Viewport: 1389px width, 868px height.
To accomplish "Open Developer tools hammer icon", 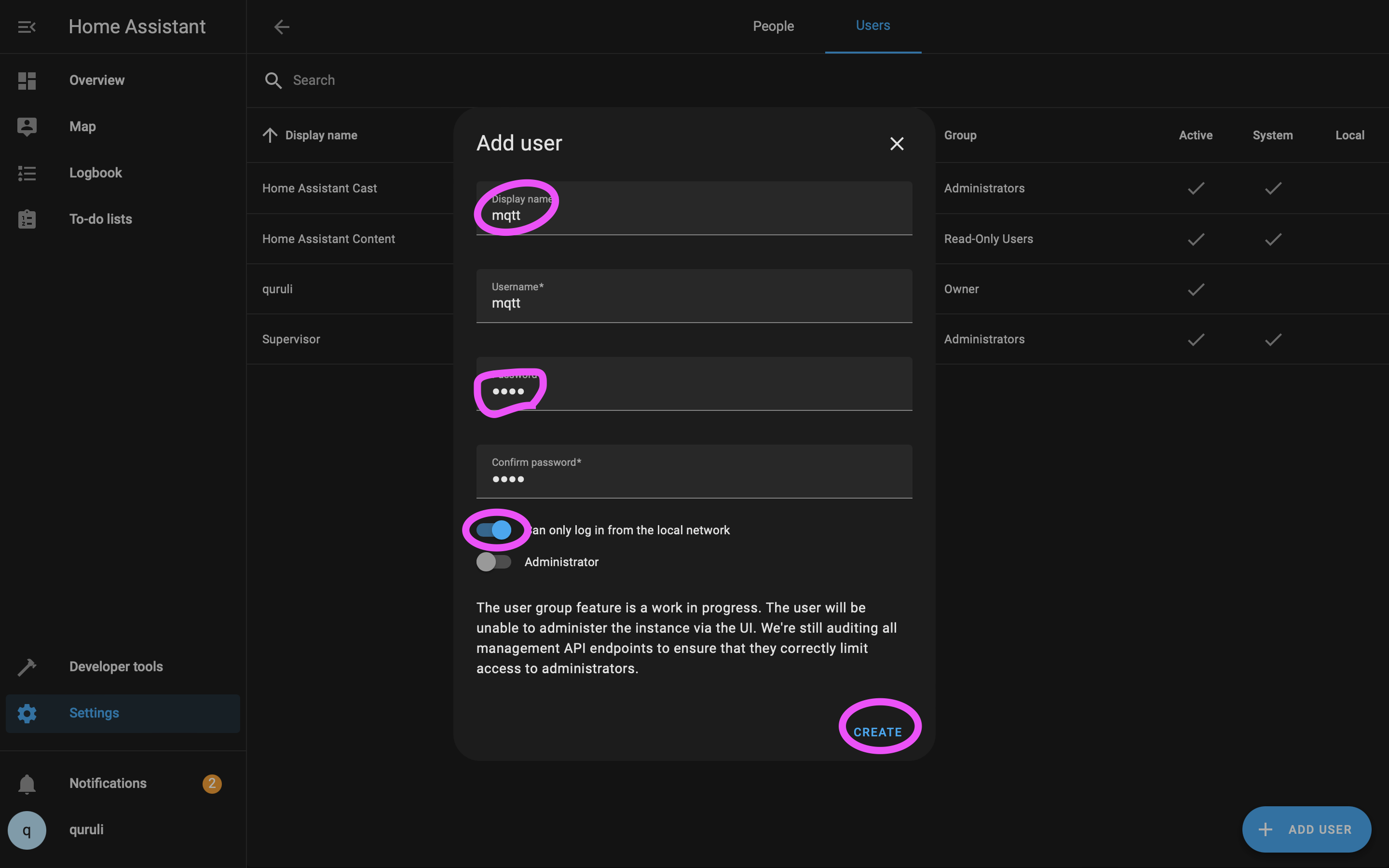I will coord(27,667).
